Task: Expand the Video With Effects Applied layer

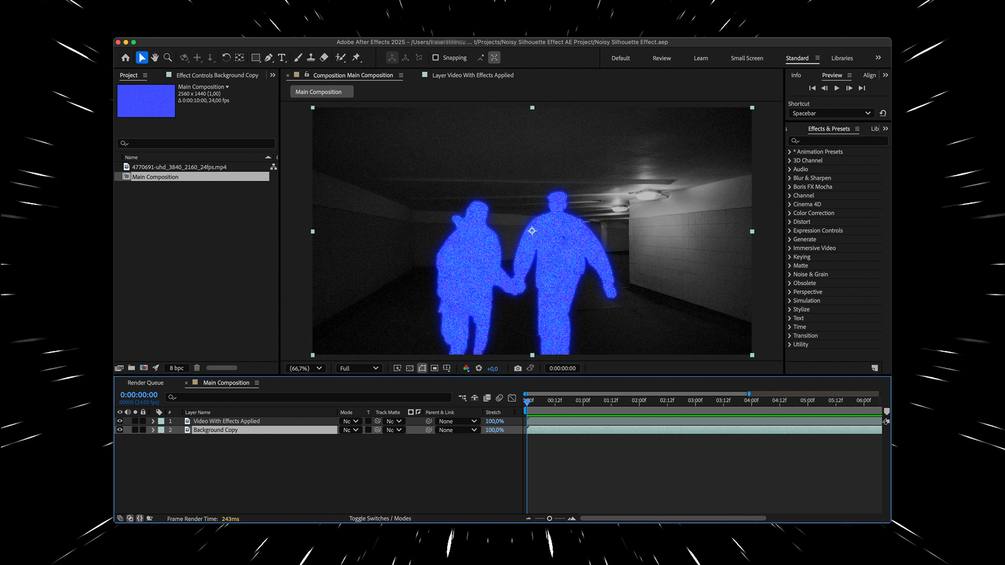Action: pyautogui.click(x=153, y=422)
